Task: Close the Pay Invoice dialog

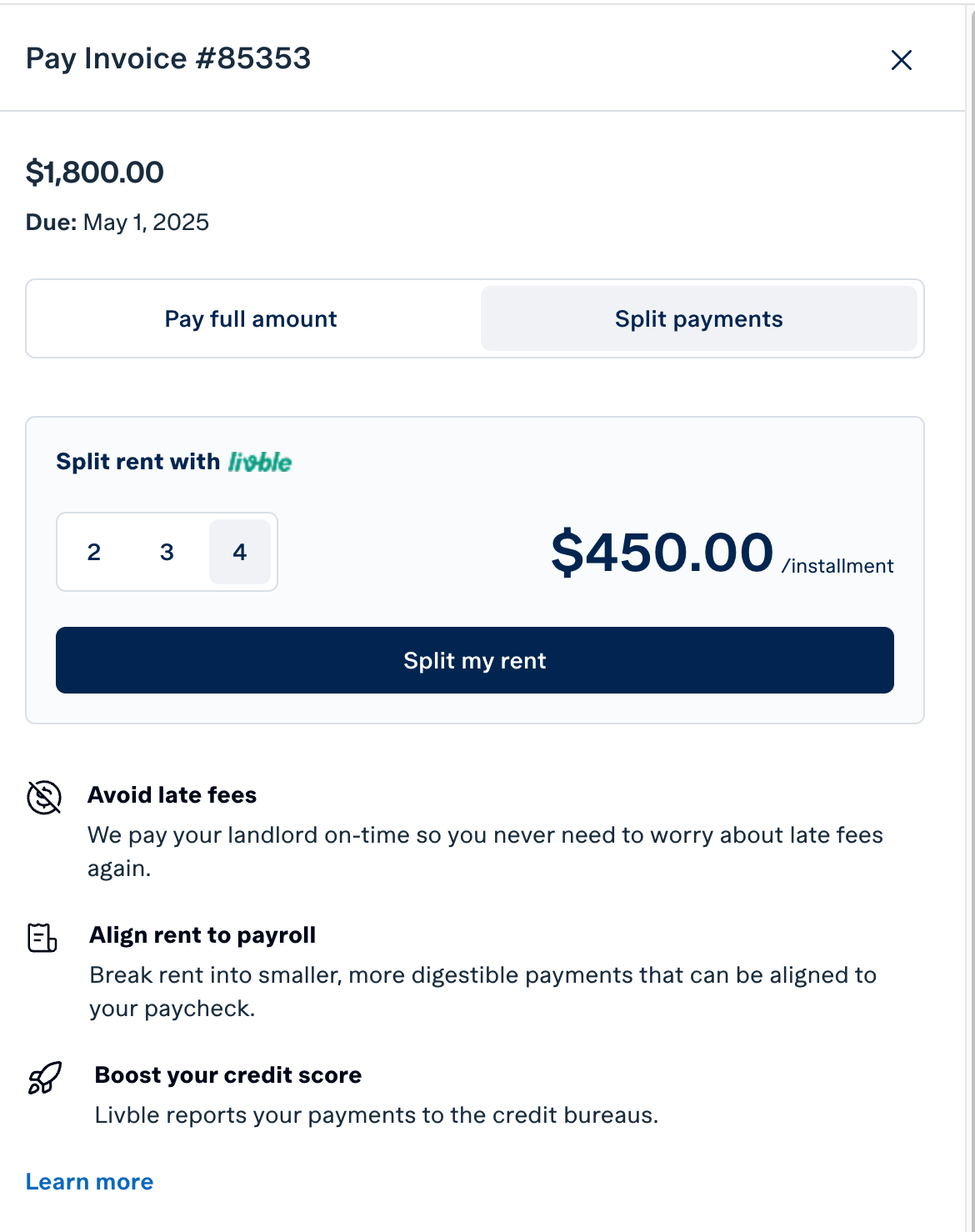Action: pyautogui.click(x=901, y=60)
